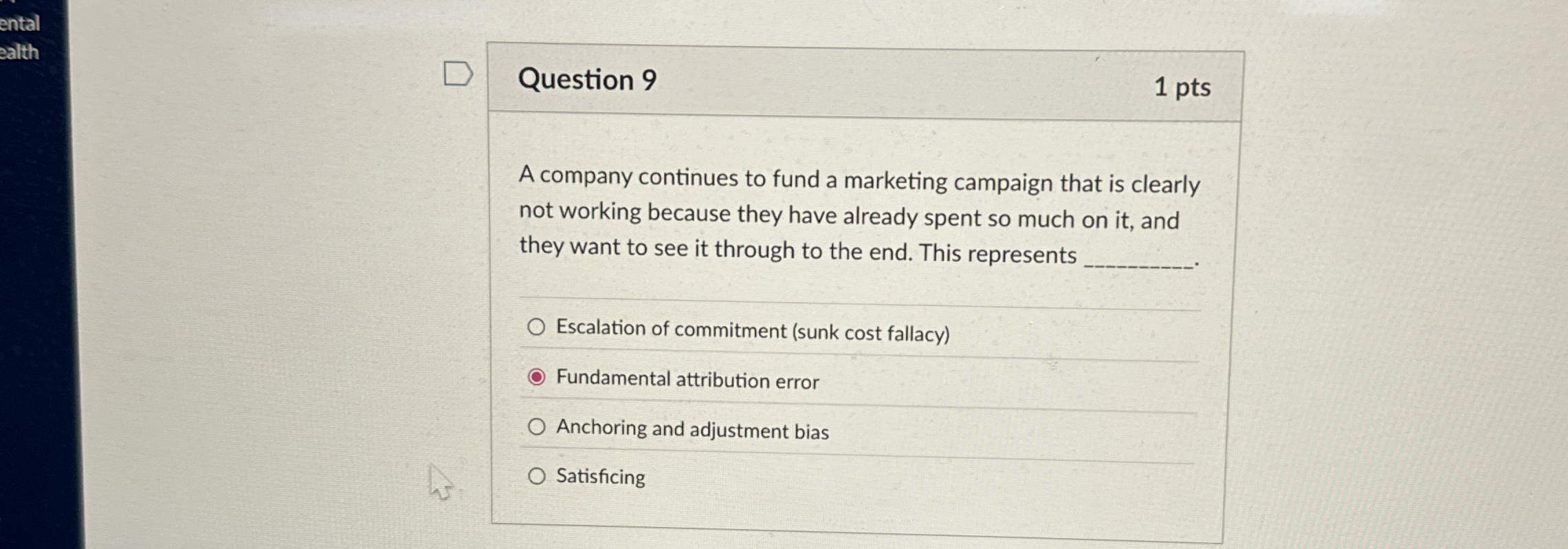
Task: Click the "Fundamental attribution error" answer label
Action: pyautogui.click(x=687, y=380)
